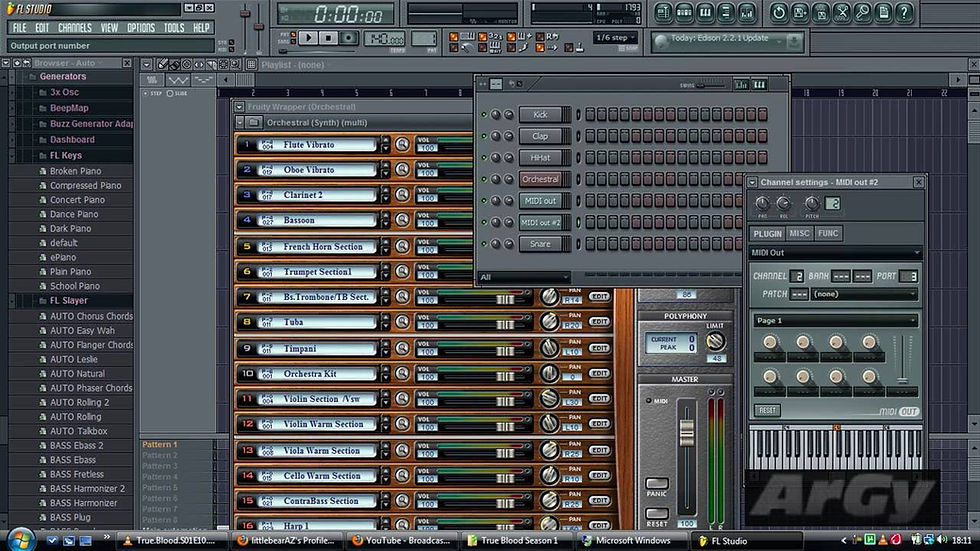
Task: Click the Record button in transport
Action: (x=349, y=38)
